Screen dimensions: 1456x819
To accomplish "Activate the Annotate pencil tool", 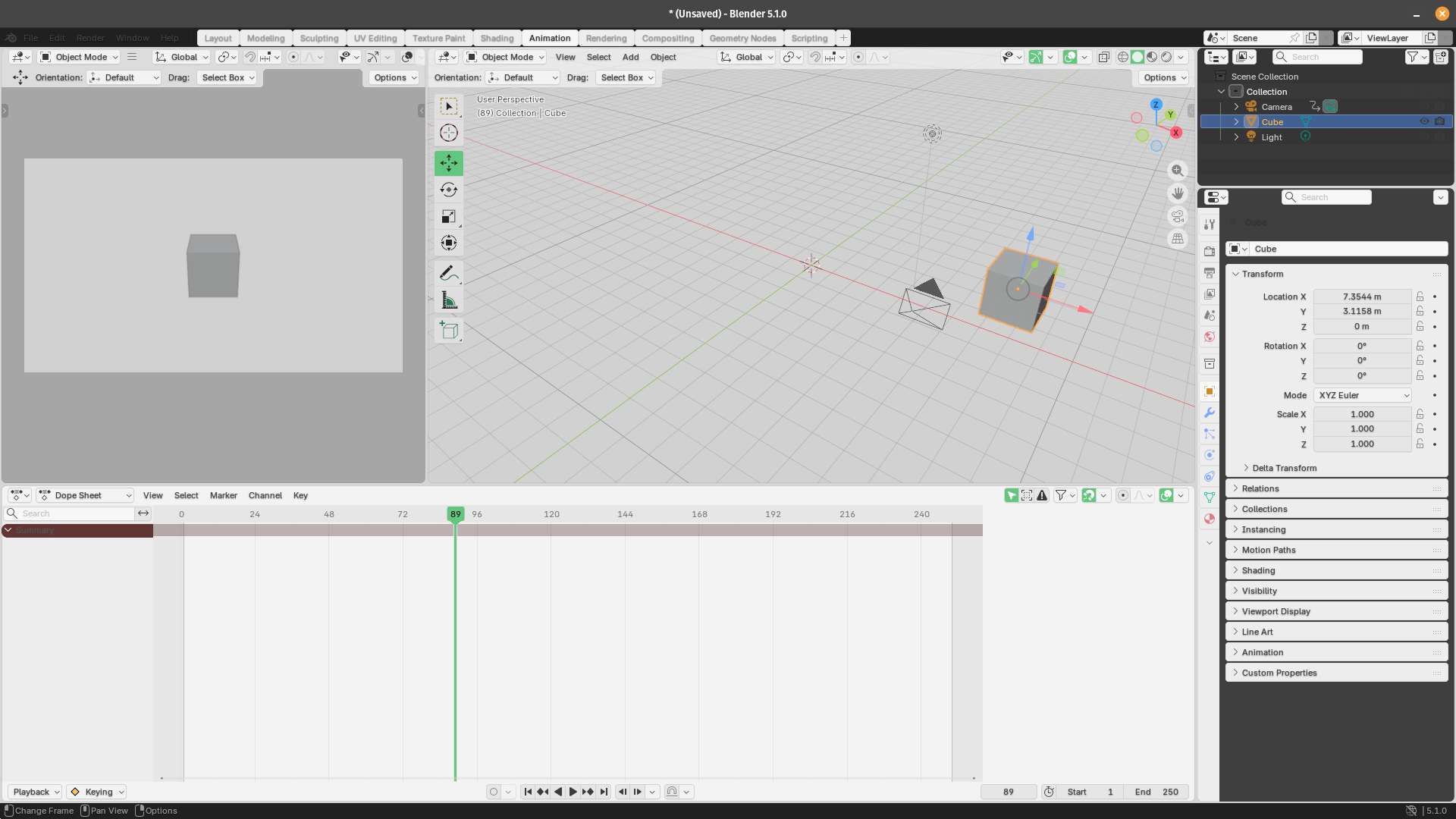I will (x=449, y=273).
